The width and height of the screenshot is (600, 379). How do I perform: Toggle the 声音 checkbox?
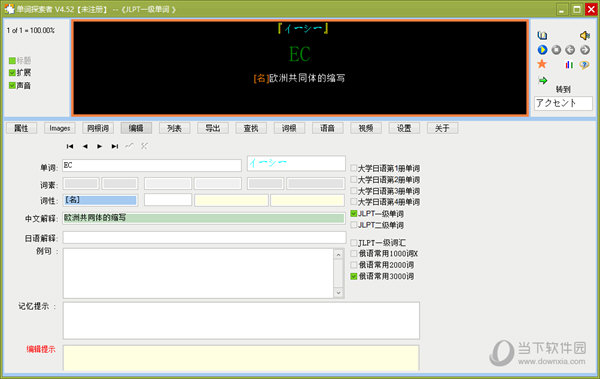[12, 85]
